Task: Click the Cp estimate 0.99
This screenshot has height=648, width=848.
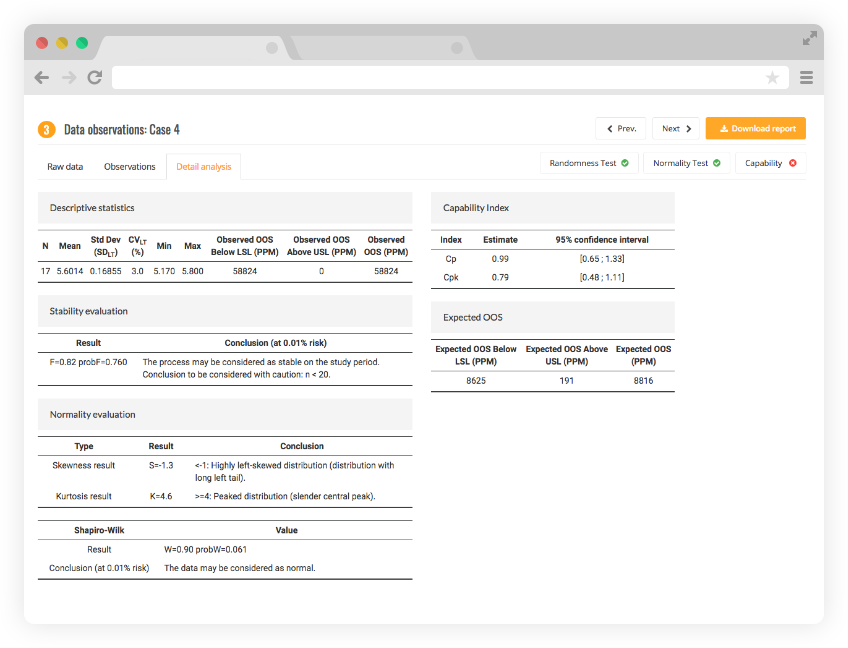Action: point(500,259)
